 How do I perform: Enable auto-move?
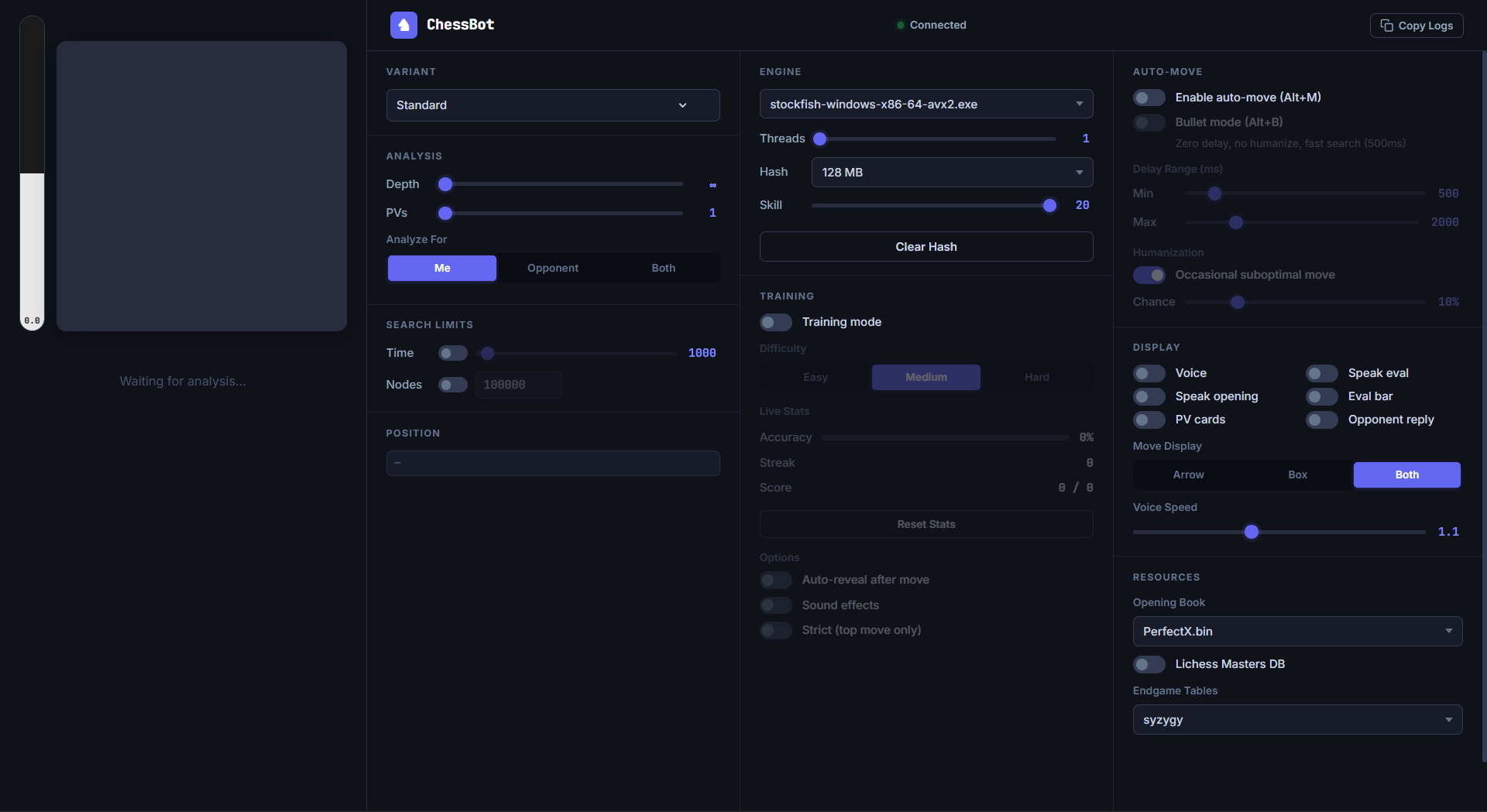[x=1149, y=97]
